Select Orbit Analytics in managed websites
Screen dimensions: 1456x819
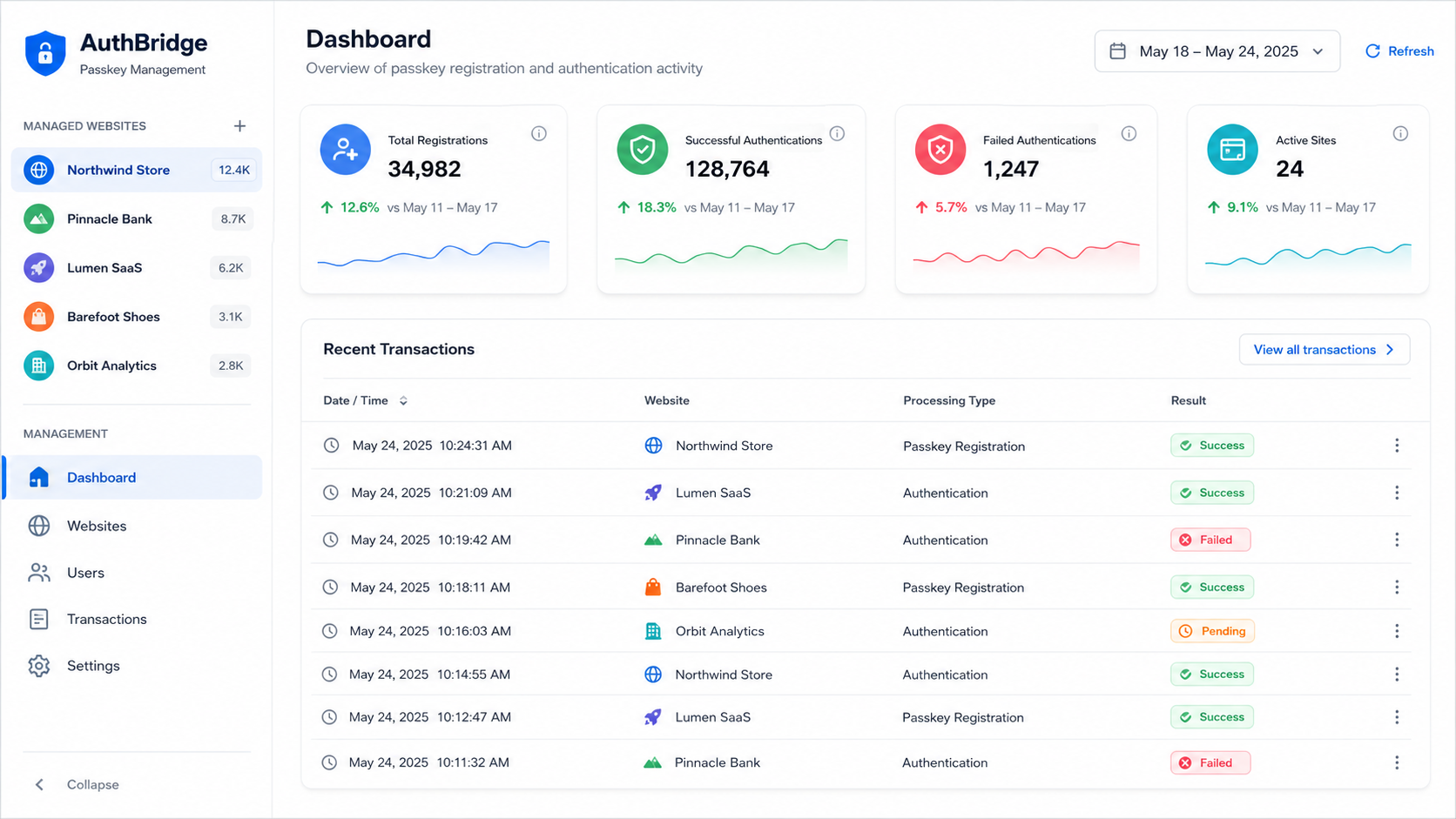click(x=137, y=366)
